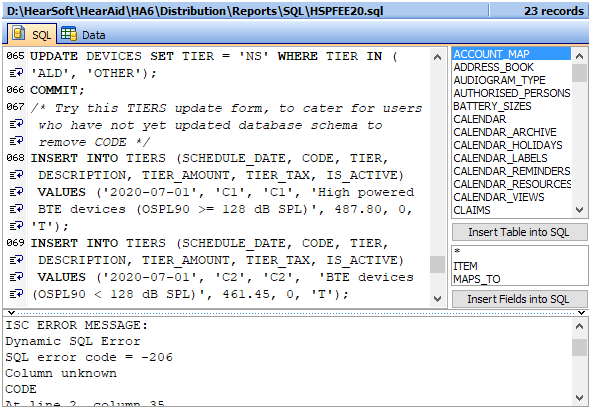Click wrap icon beside '(OSPL90 < 128' line
This screenshot has width=591, height=409.
(16, 293)
